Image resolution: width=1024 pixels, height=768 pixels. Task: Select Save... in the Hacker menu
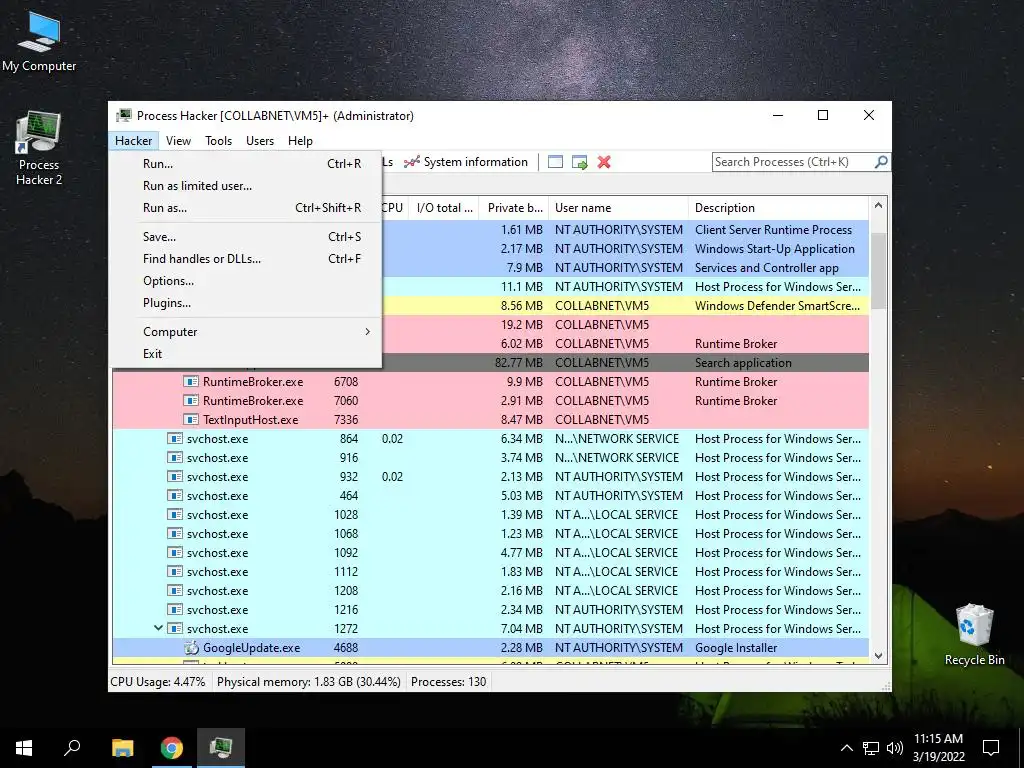click(246, 237)
